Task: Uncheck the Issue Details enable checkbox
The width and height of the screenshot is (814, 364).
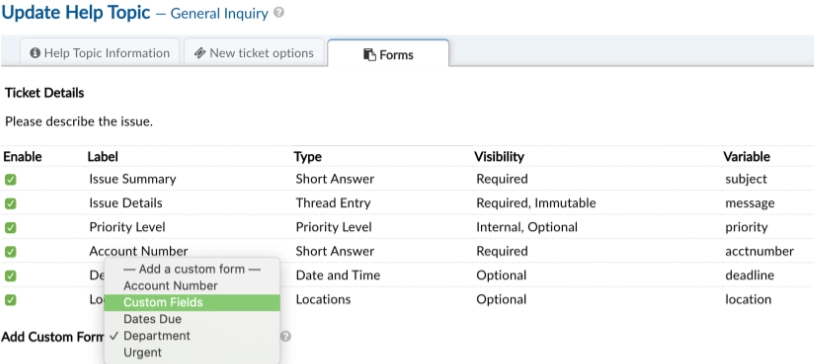Action: (10, 204)
